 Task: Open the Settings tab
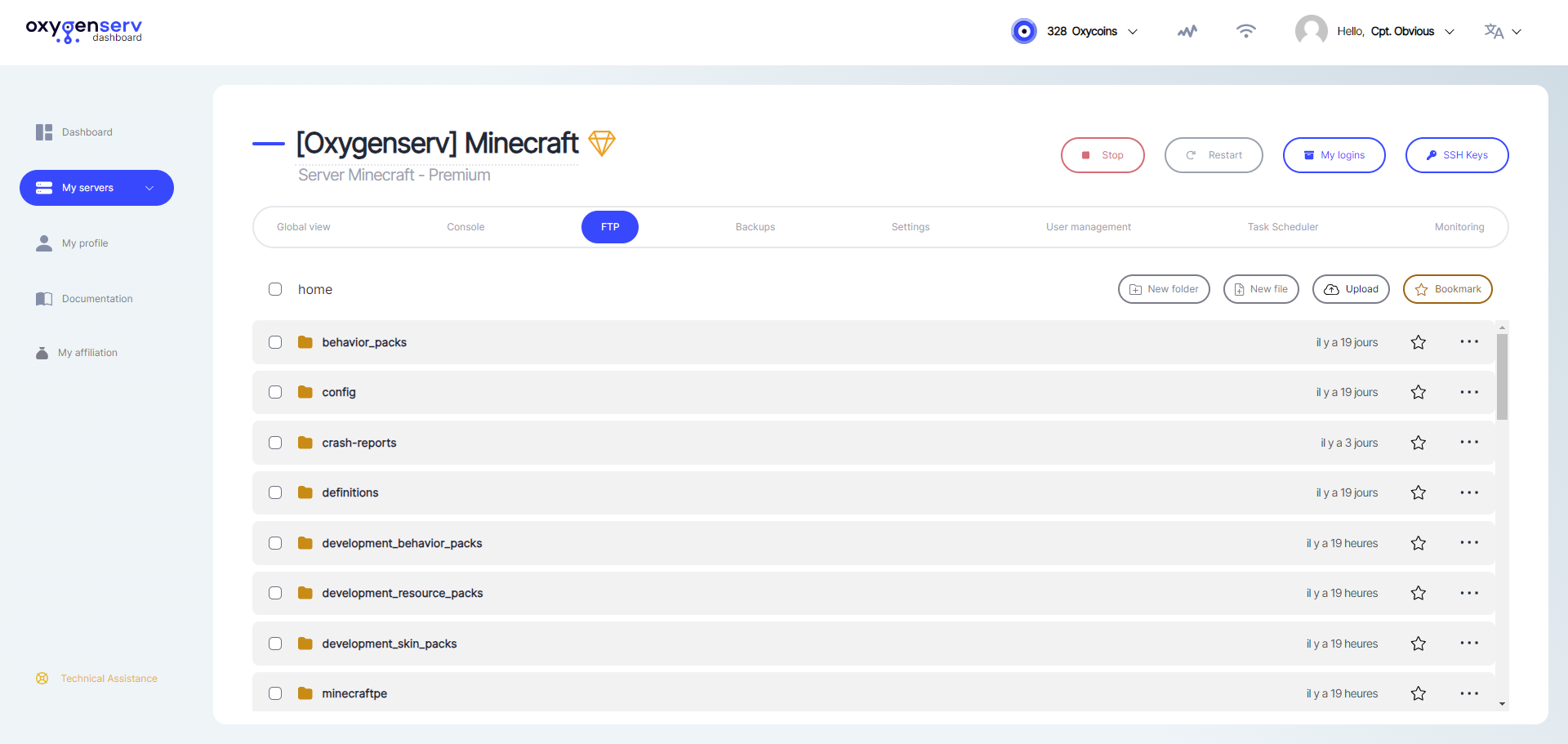coord(911,227)
